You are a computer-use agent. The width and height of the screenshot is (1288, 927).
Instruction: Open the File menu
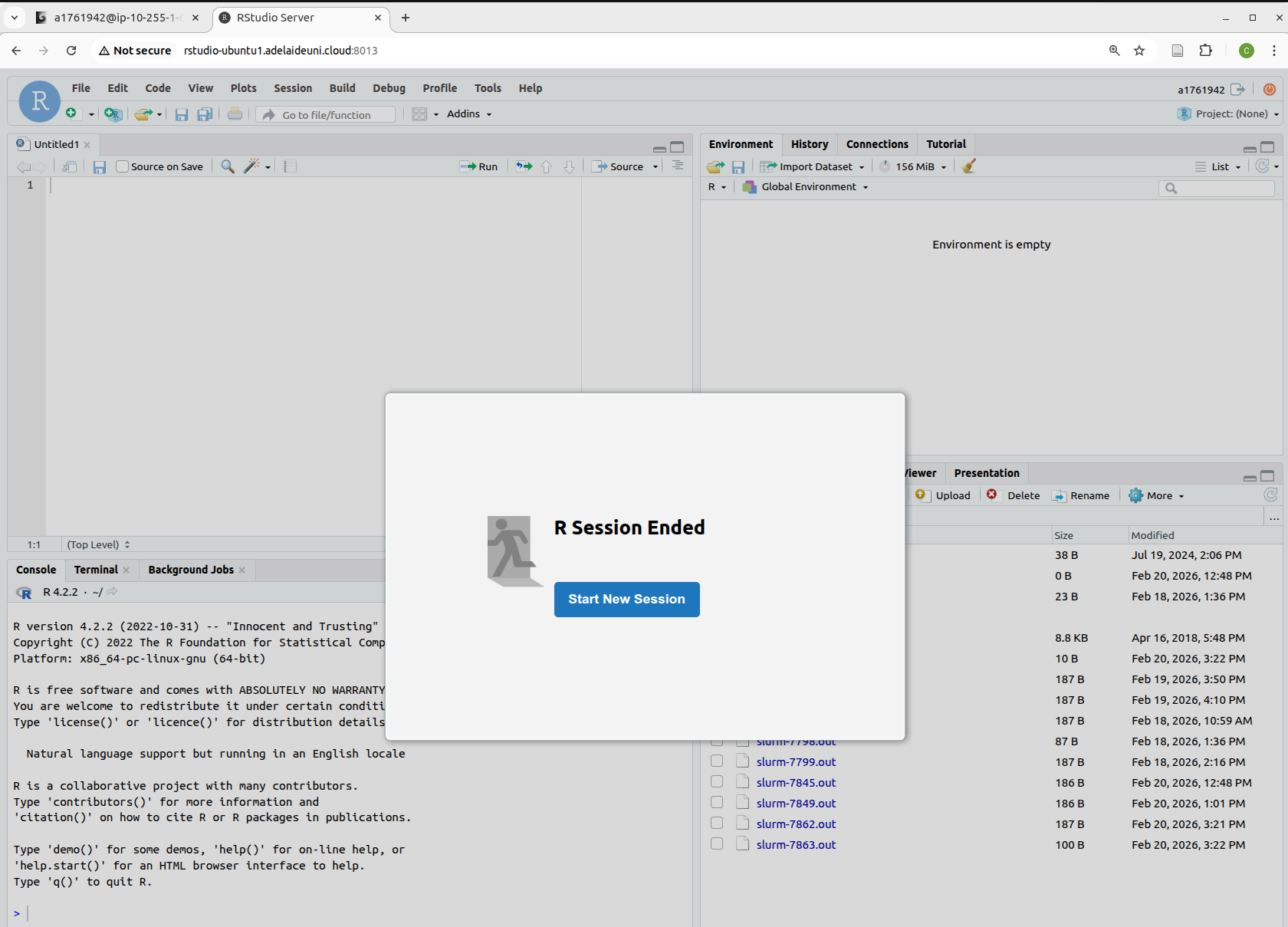pos(81,88)
